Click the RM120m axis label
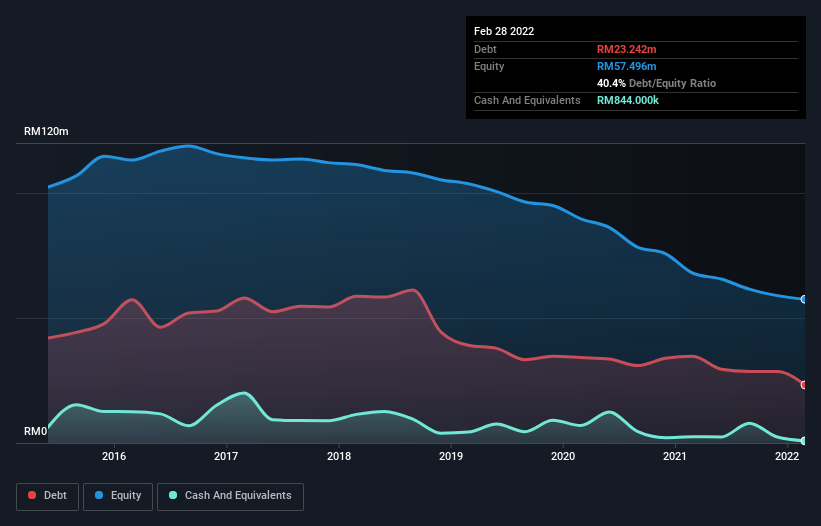Image resolution: width=821 pixels, height=526 pixels. [x=46, y=131]
